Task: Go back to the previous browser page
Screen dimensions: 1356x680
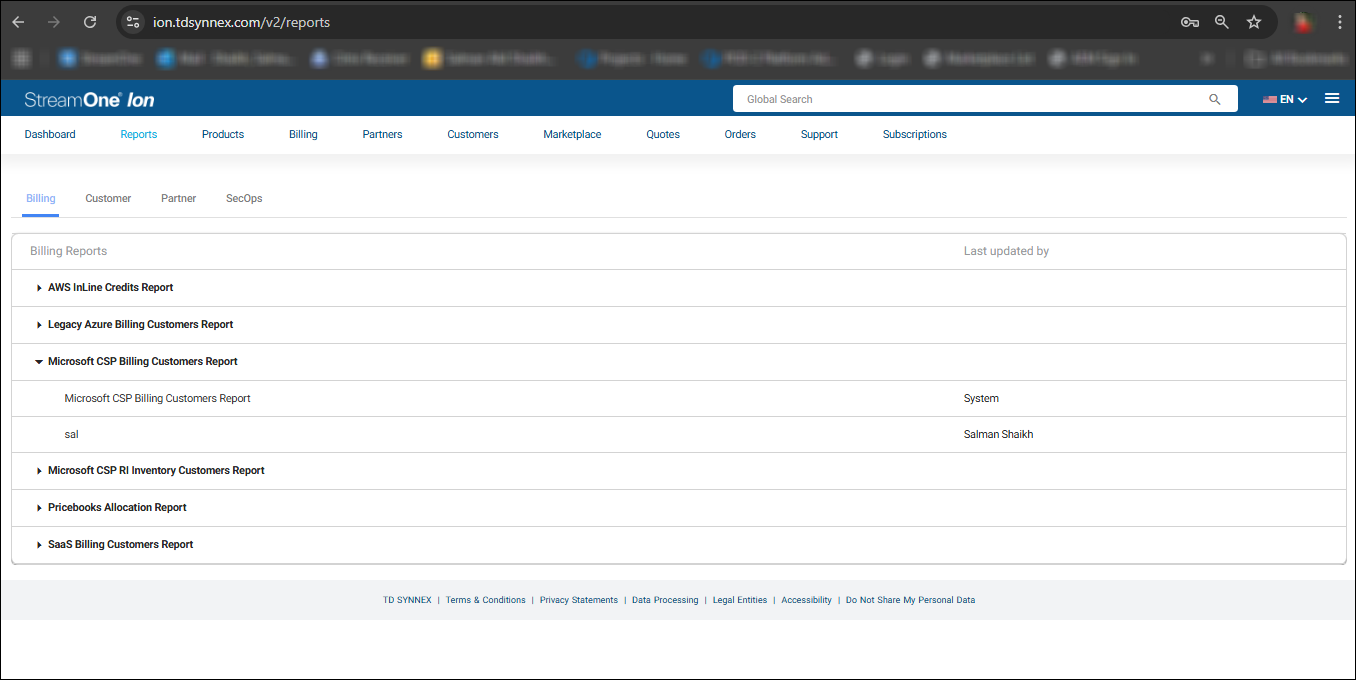Action: (x=18, y=22)
